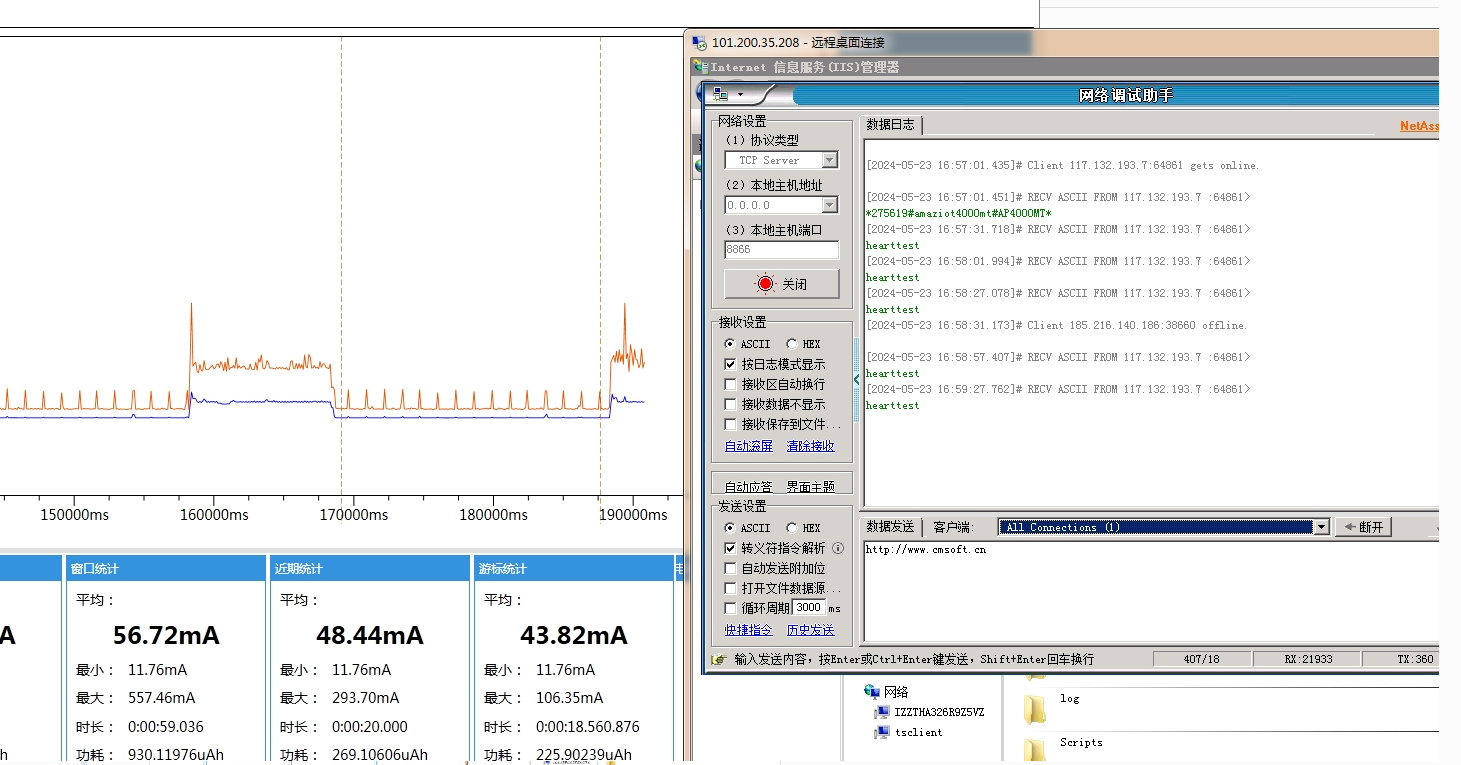Enable 循环周期 checkbox
This screenshot has height=765, width=1461.
730,608
